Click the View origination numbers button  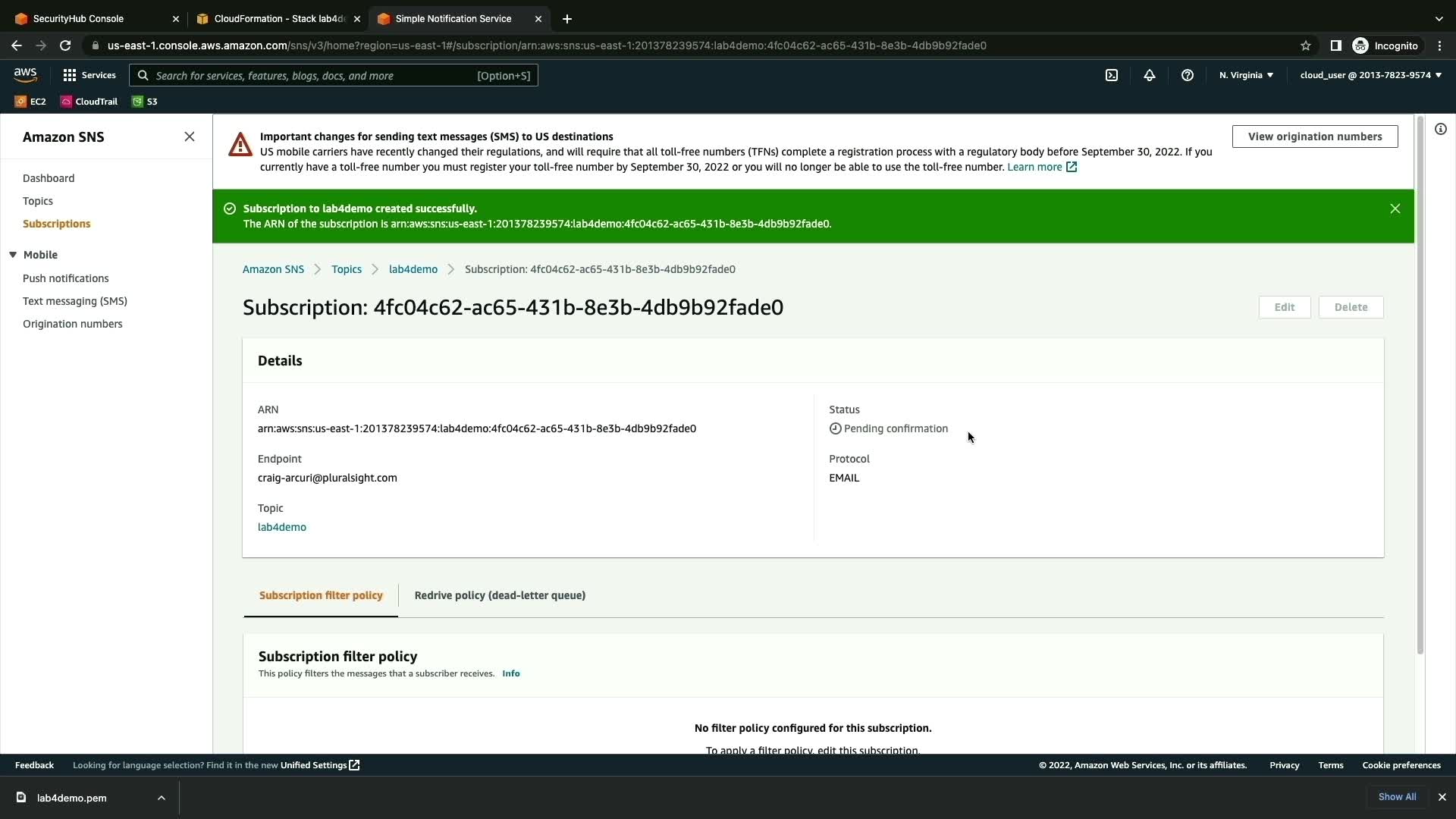click(1314, 136)
